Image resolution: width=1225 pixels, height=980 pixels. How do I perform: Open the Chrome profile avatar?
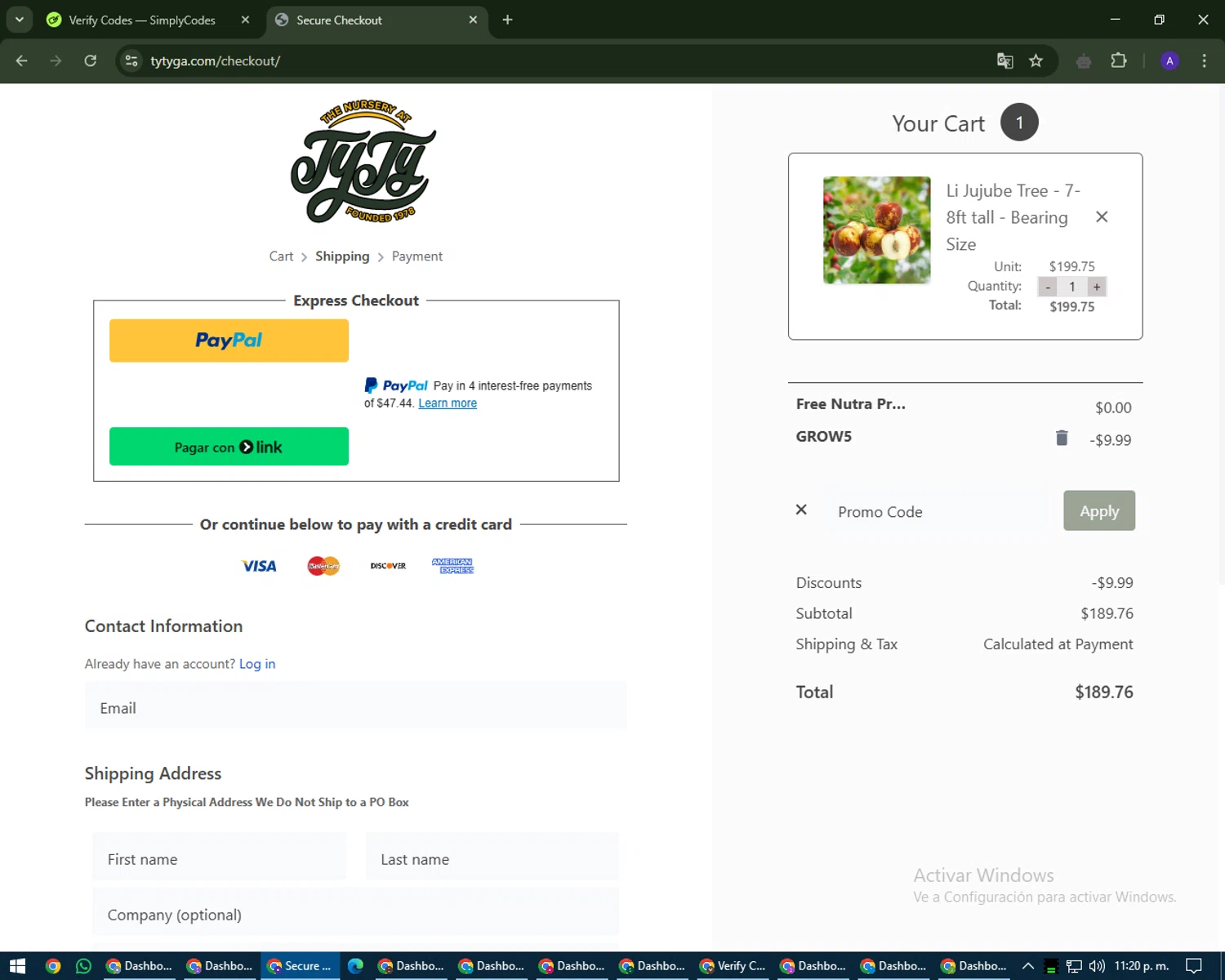[1169, 60]
